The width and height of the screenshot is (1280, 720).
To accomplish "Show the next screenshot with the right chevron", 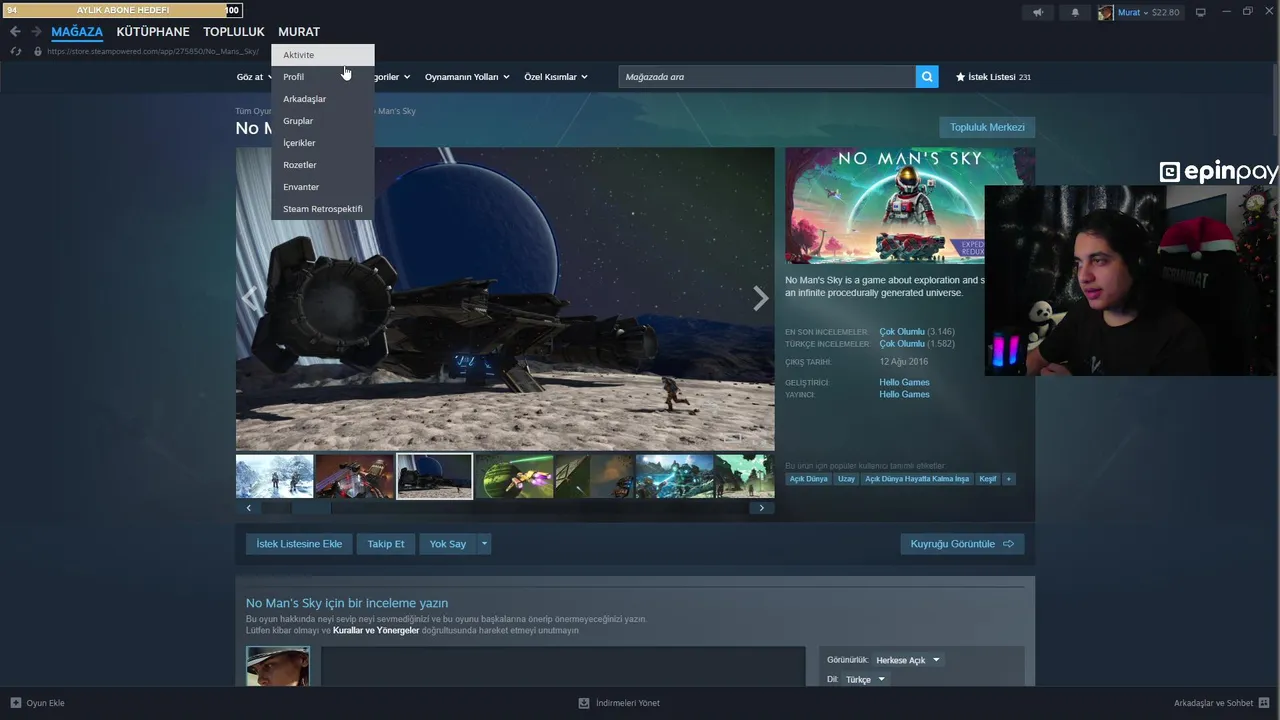I will [760, 298].
